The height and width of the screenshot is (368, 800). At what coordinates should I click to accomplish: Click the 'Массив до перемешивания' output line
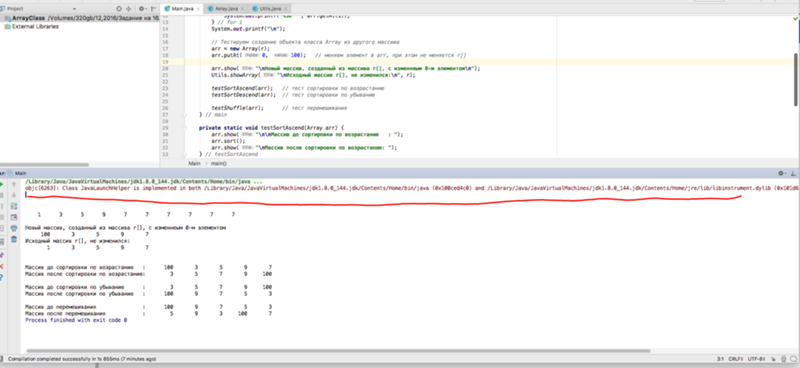[x=148, y=307]
